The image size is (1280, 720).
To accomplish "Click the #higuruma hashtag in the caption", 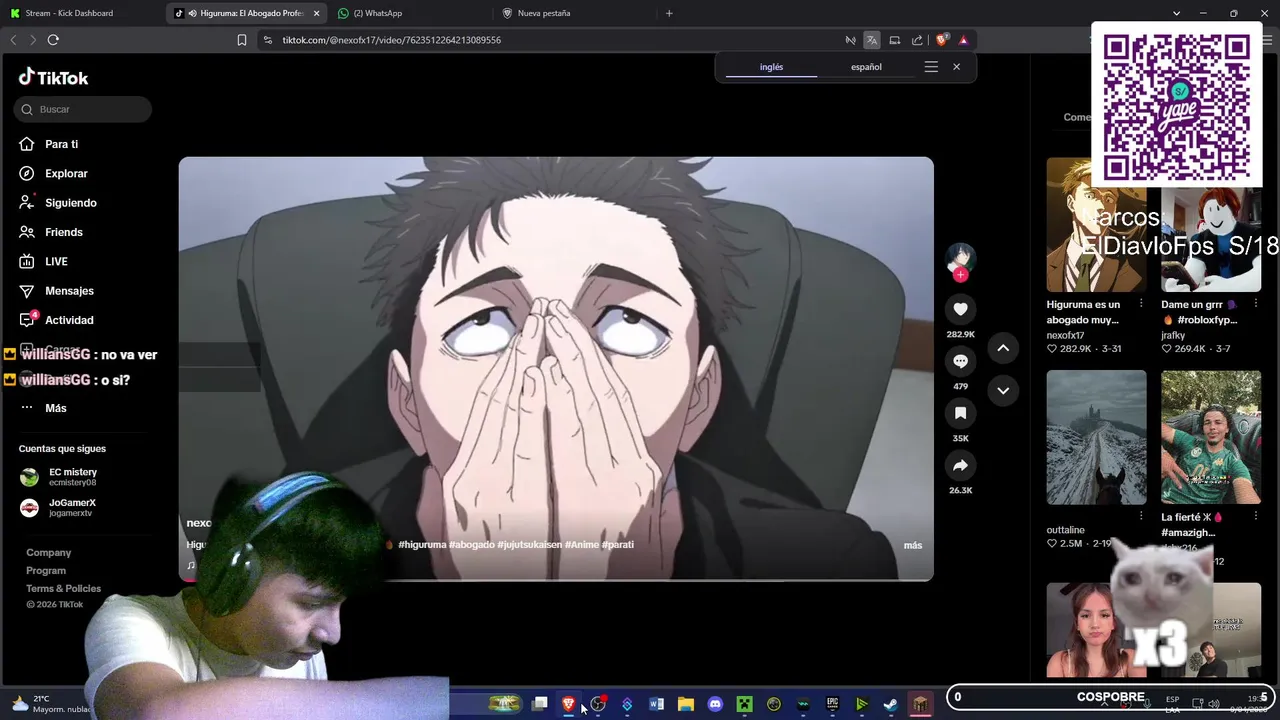I will point(422,545).
